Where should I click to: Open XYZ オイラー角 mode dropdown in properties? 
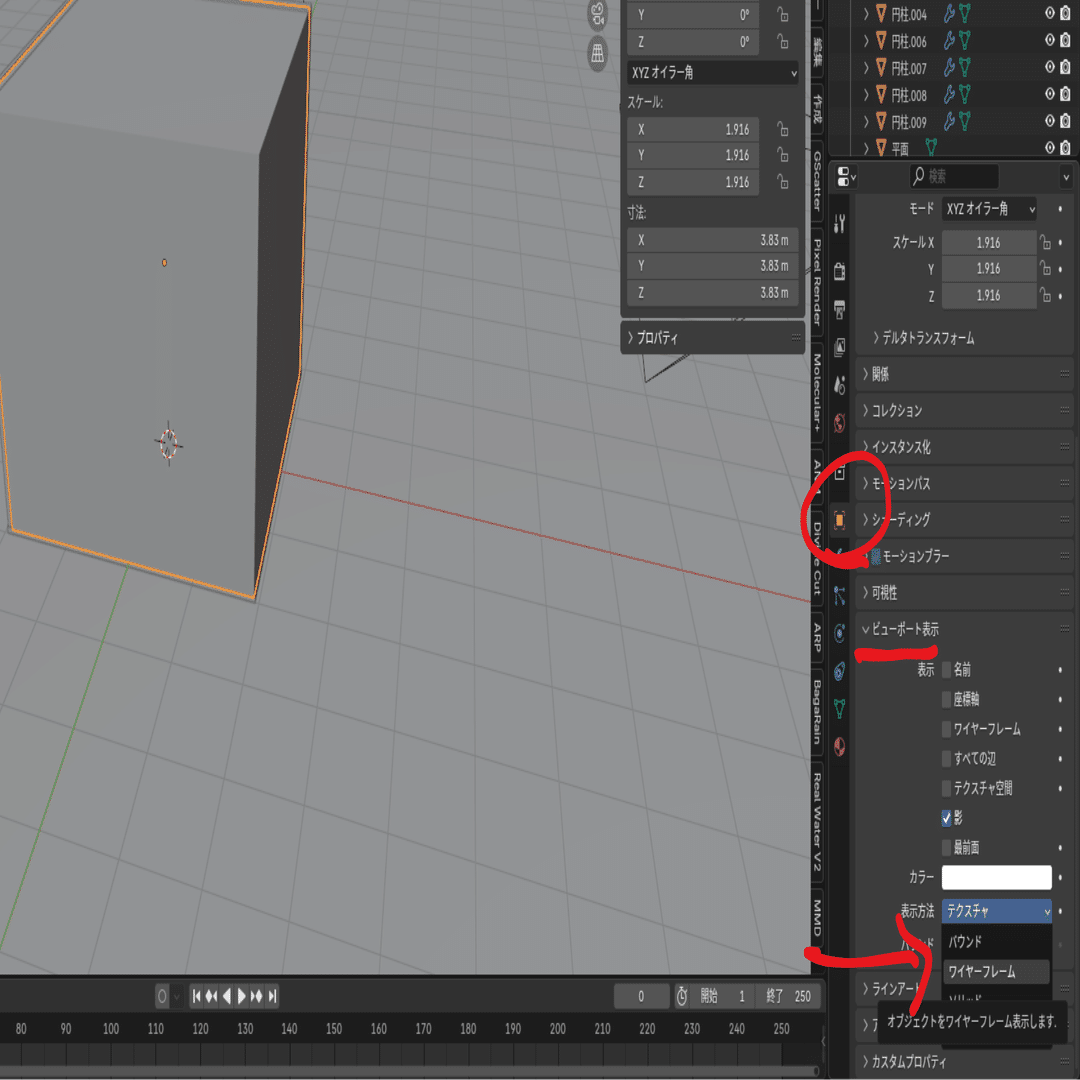[989, 209]
